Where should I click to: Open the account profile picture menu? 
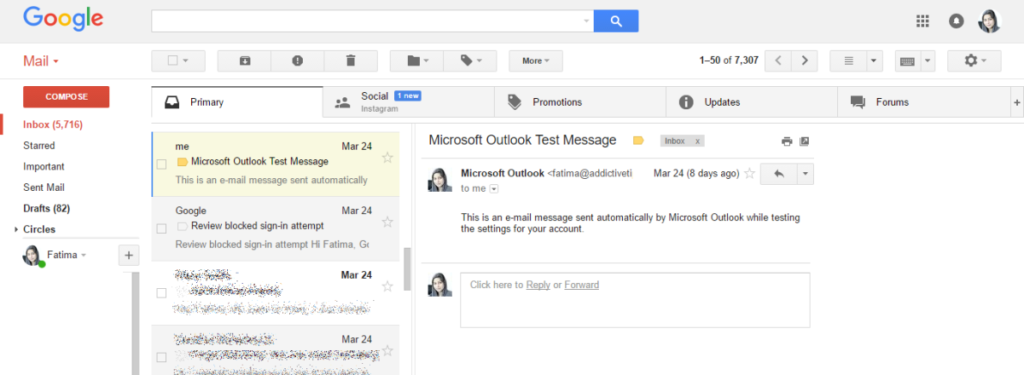pos(989,21)
